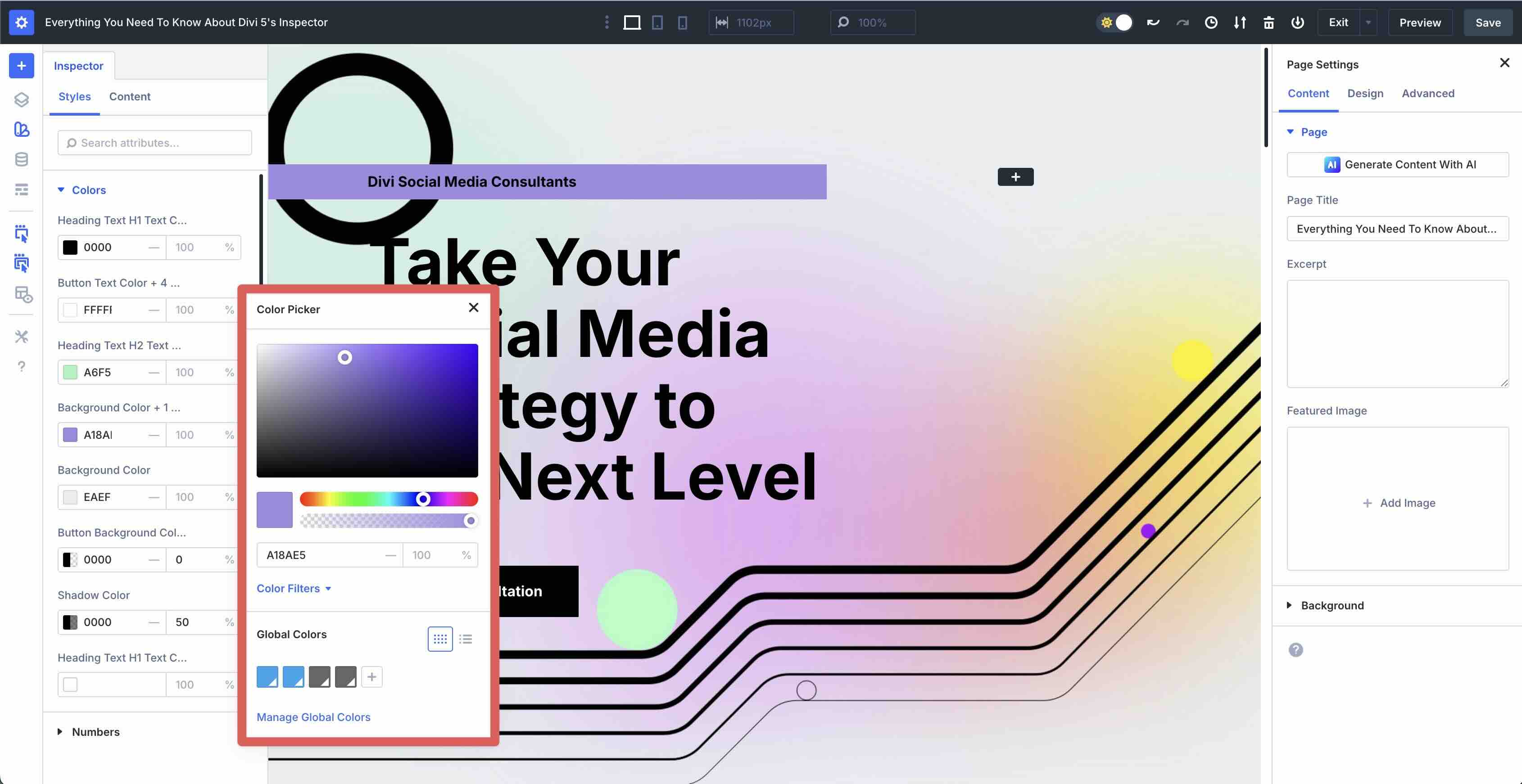The width and height of the screenshot is (1522, 784).
Task: Open the Layers panel icon in left sidebar
Action: click(21, 100)
